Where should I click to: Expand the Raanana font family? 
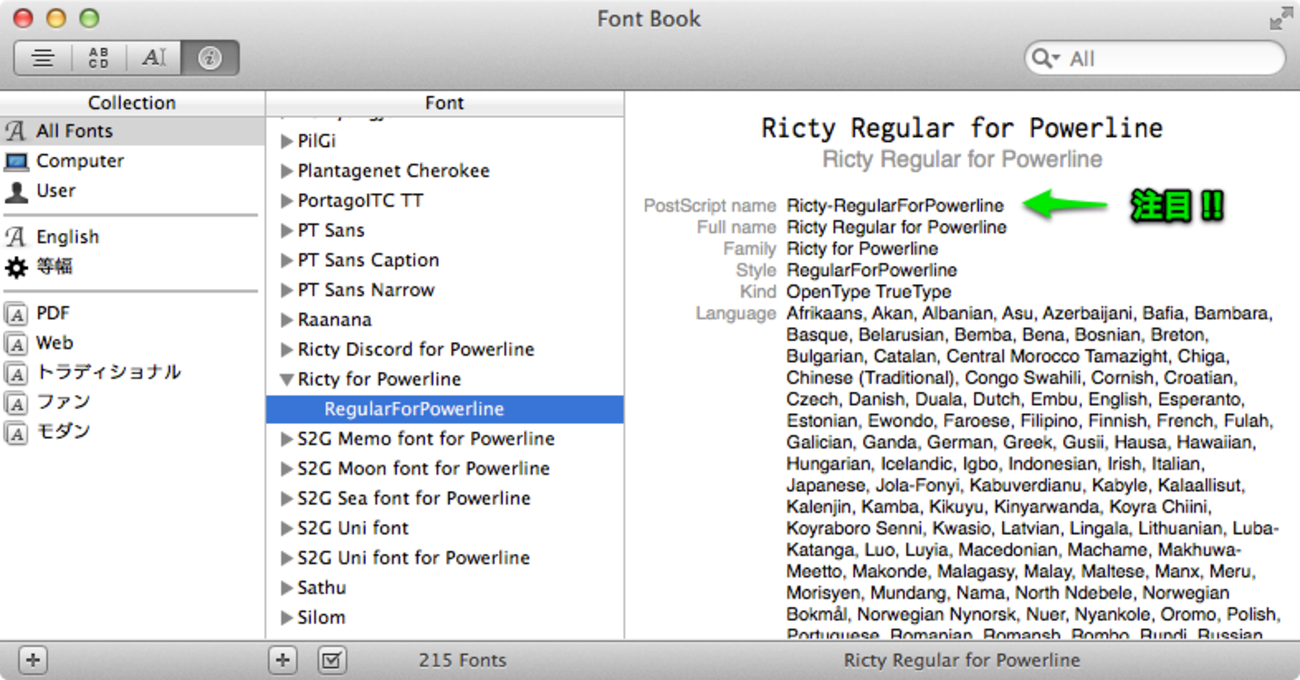[287, 320]
